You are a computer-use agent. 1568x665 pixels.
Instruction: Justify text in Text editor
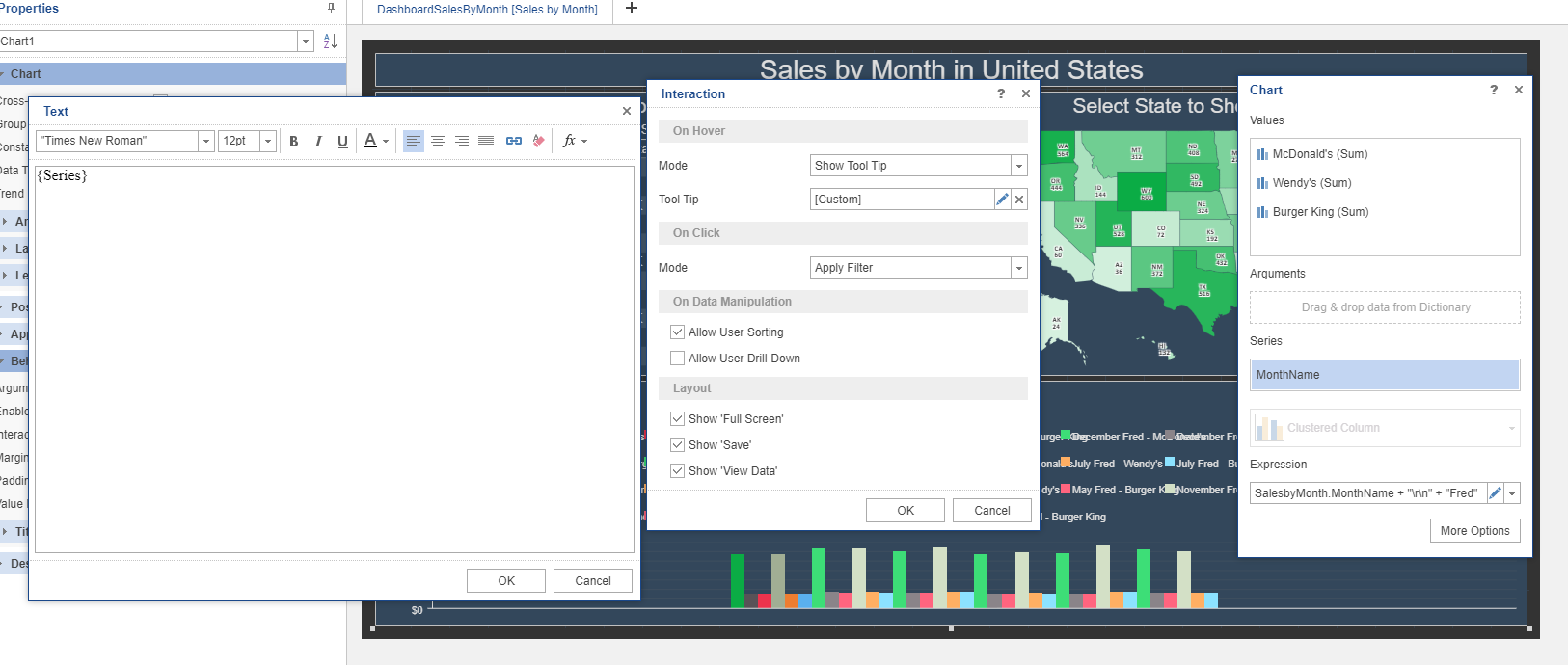coord(486,141)
